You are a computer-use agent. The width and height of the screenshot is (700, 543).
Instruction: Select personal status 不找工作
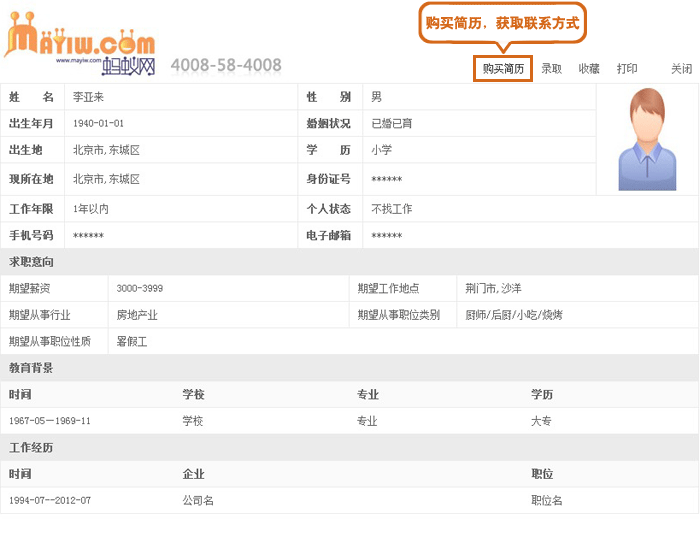click(392, 209)
